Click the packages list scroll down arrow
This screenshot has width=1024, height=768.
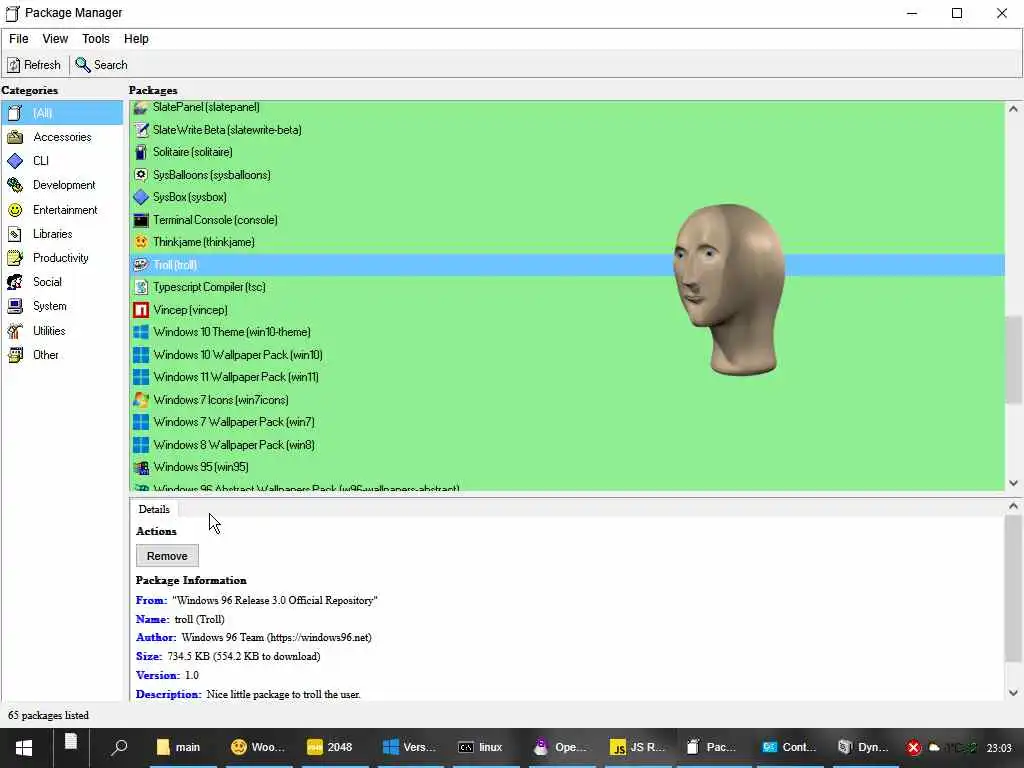1014,483
